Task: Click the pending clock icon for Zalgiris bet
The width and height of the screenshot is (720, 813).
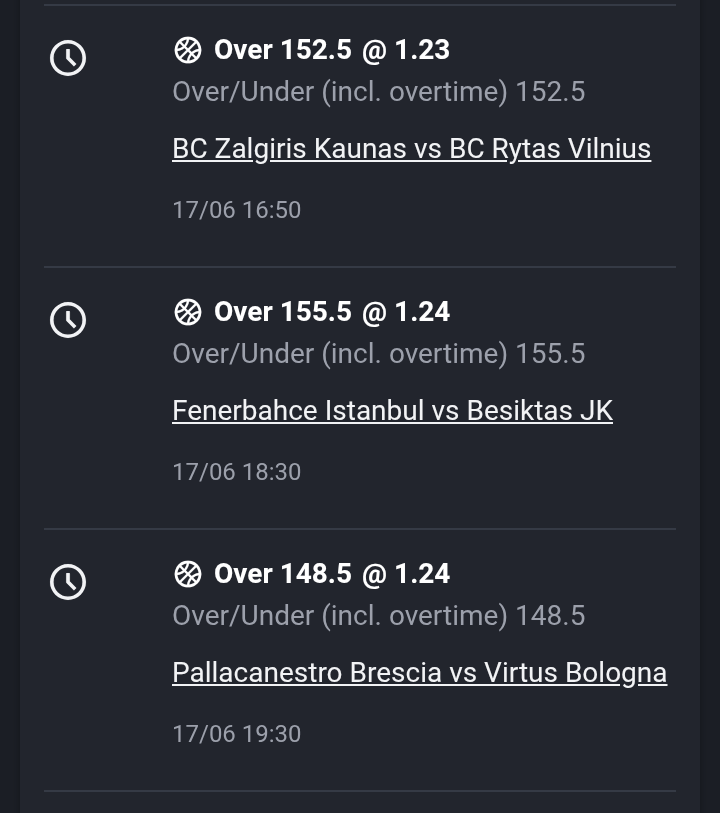Action: 68,58
